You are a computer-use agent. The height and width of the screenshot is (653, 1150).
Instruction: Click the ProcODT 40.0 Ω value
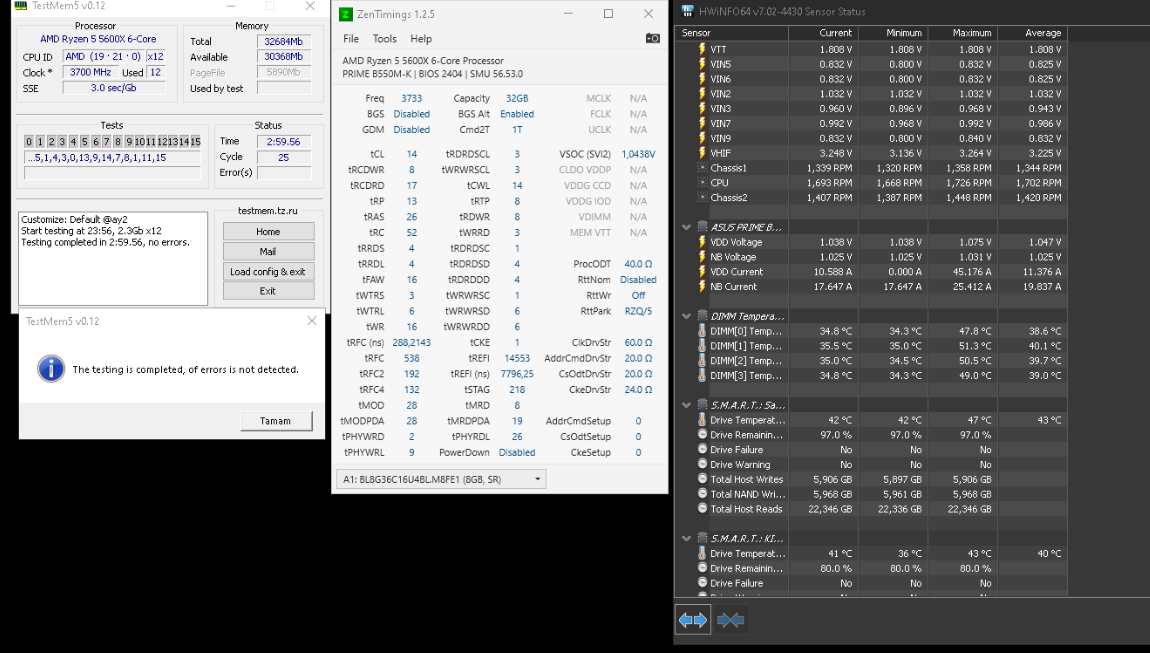tap(638, 264)
